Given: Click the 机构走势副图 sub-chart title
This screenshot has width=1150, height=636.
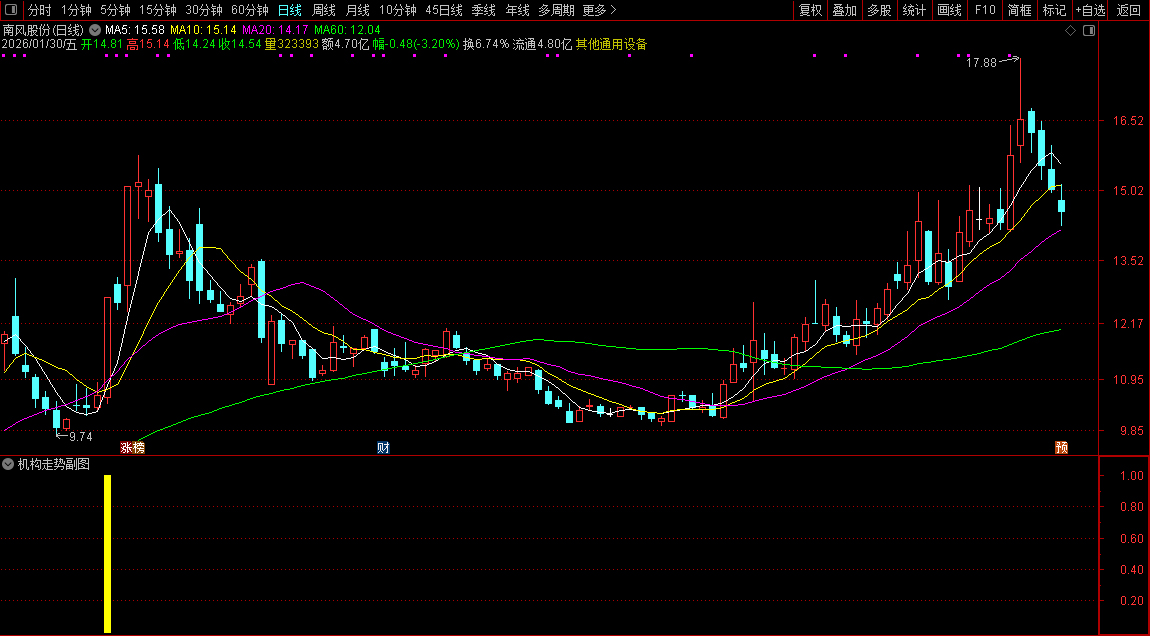Looking at the screenshot, I should click(54, 464).
